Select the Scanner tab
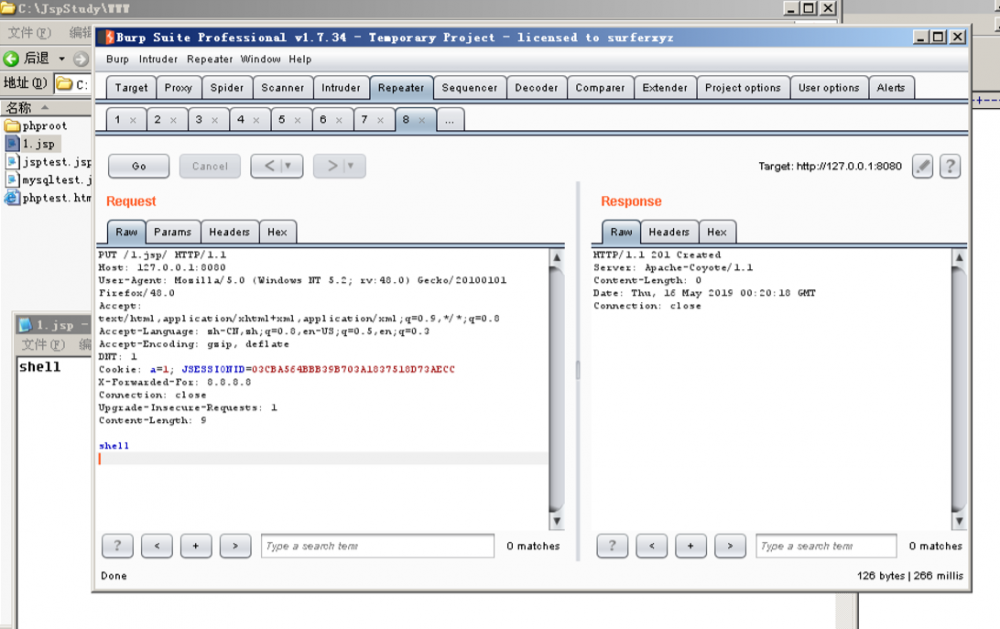 tap(283, 88)
